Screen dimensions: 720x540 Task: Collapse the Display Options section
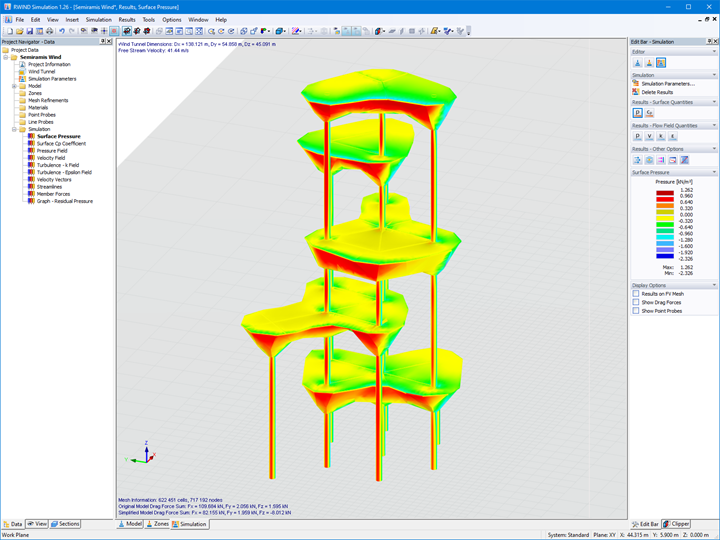click(714, 285)
